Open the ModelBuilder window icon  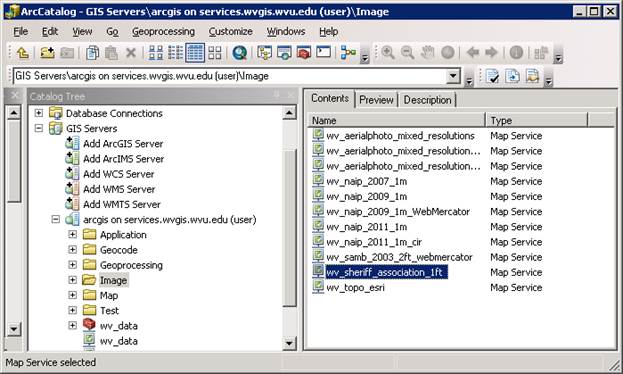coord(348,52)
